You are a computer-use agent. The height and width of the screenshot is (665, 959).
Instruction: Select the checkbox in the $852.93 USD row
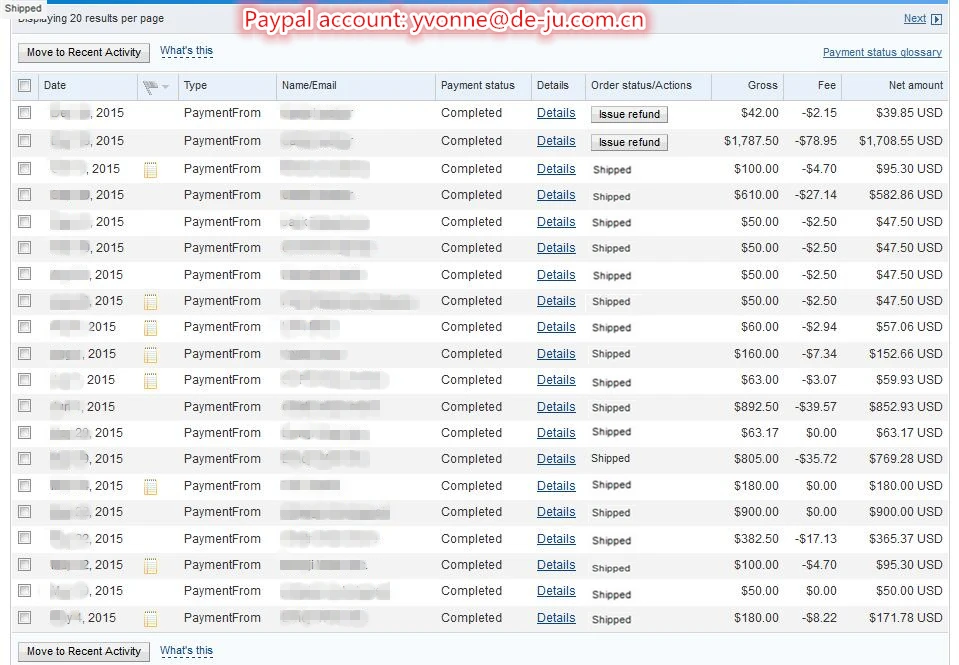click(x=24, y=406)
